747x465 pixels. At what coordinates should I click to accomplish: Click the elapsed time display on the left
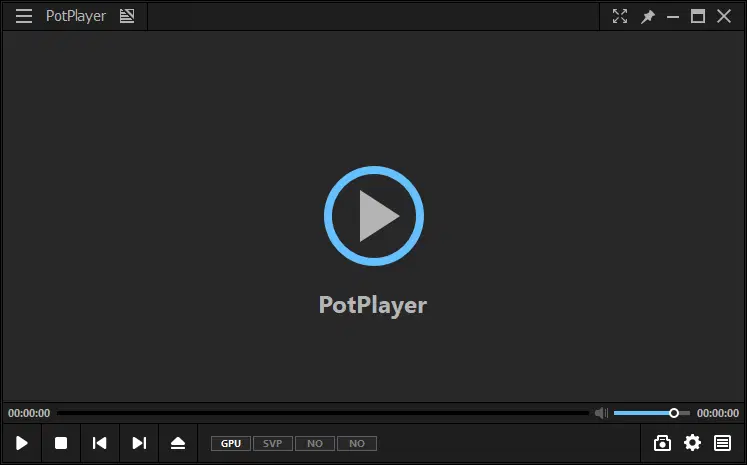[29, 413]
